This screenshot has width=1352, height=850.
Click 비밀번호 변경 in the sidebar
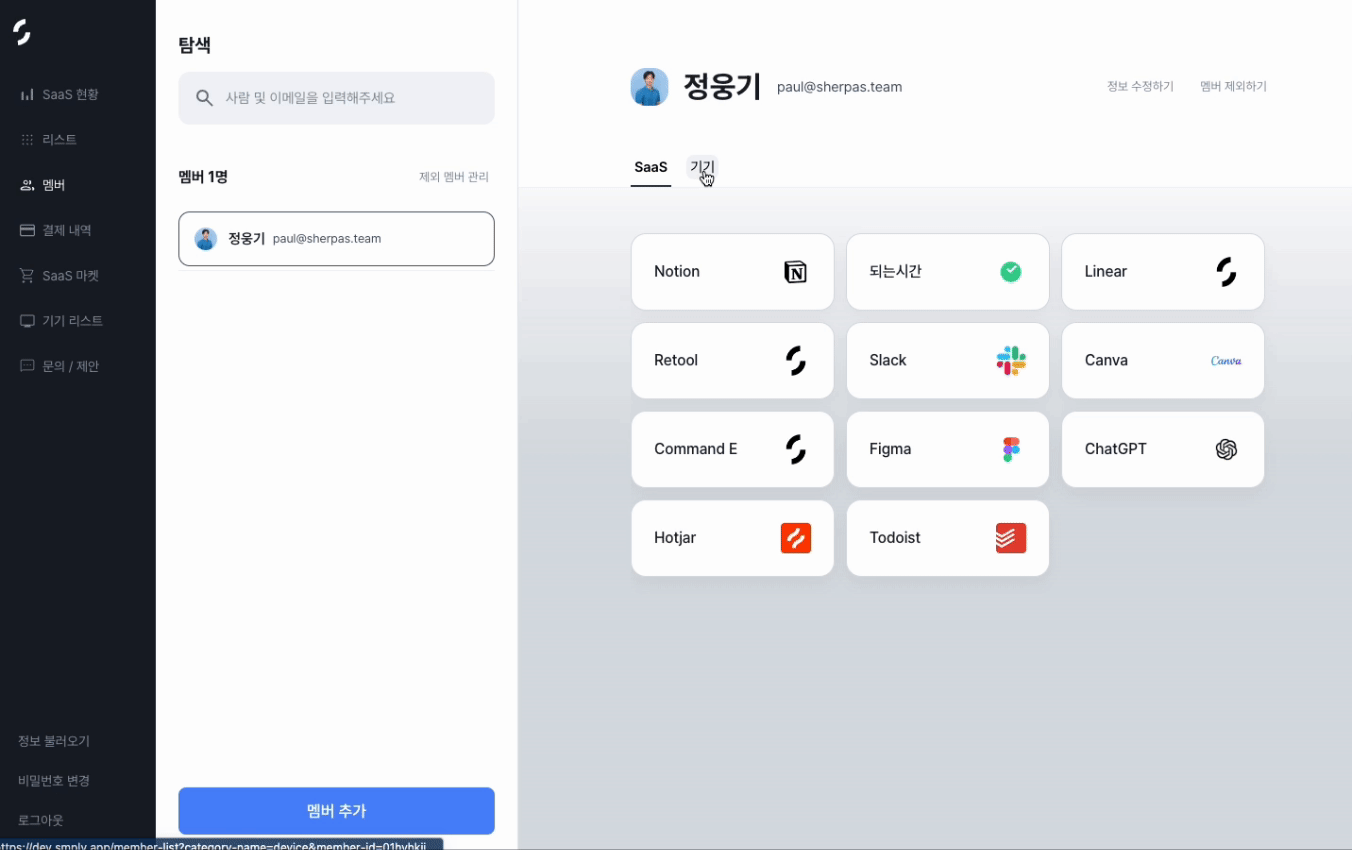pos(54,781)
